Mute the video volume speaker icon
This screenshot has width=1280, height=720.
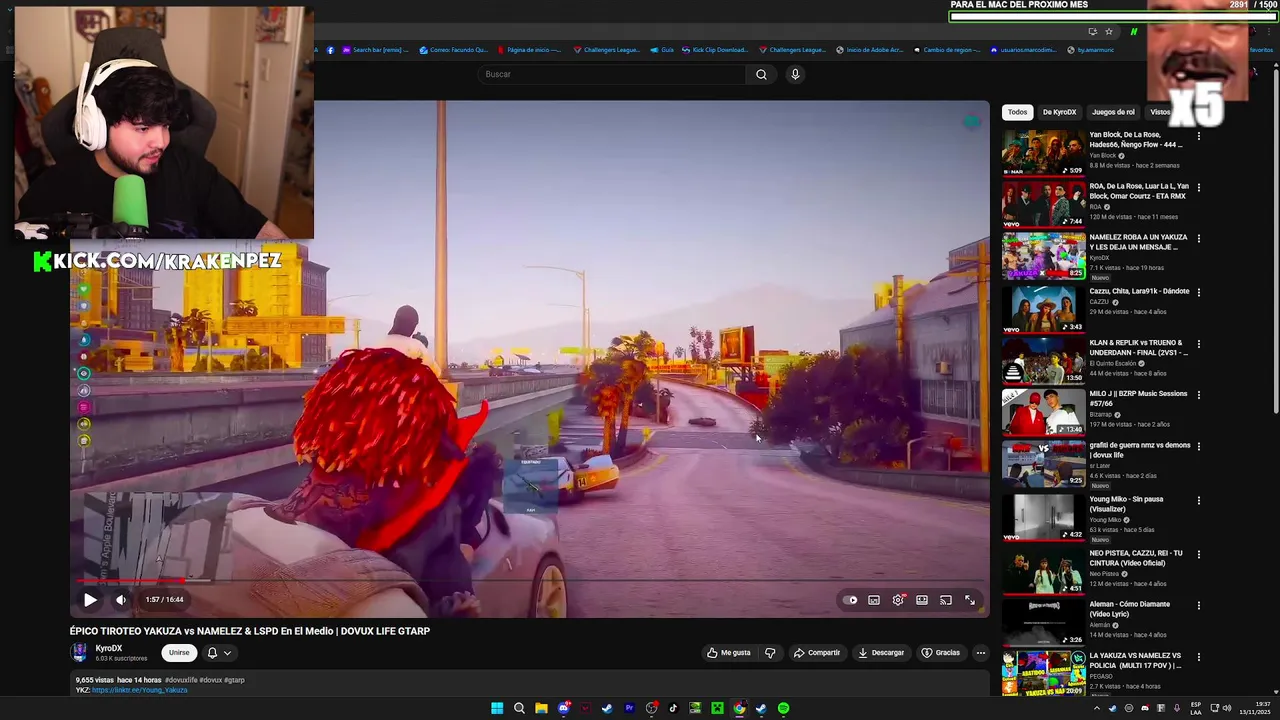coord(121,600)
